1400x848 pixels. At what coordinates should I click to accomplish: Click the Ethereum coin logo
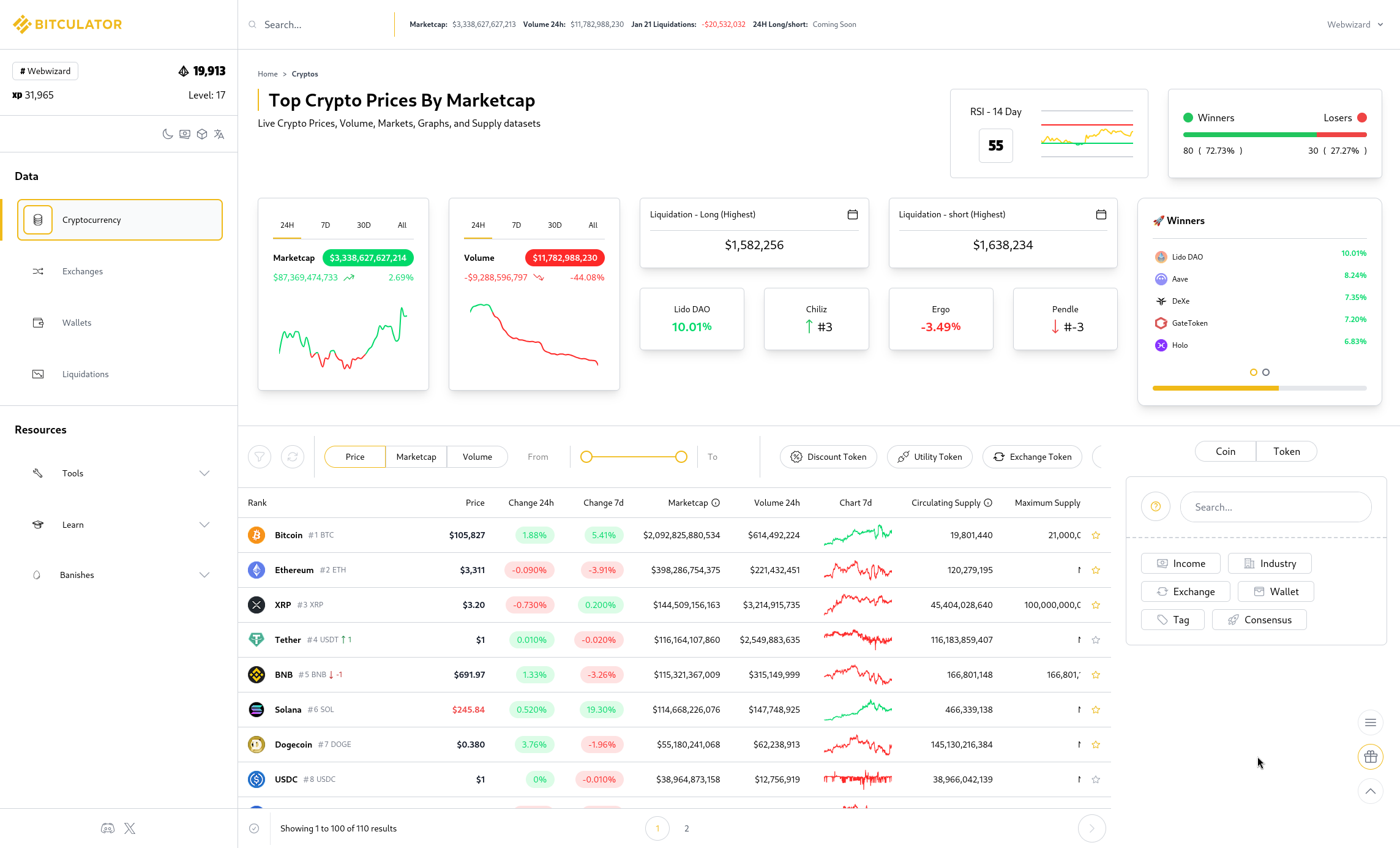256,570
